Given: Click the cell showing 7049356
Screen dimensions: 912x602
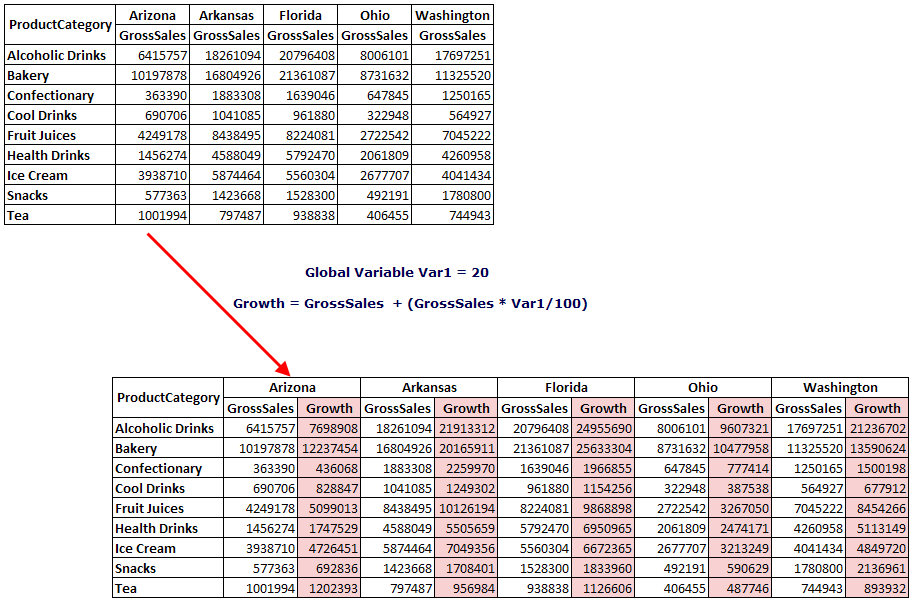Looking at the screenshot, I should point(466,548).
